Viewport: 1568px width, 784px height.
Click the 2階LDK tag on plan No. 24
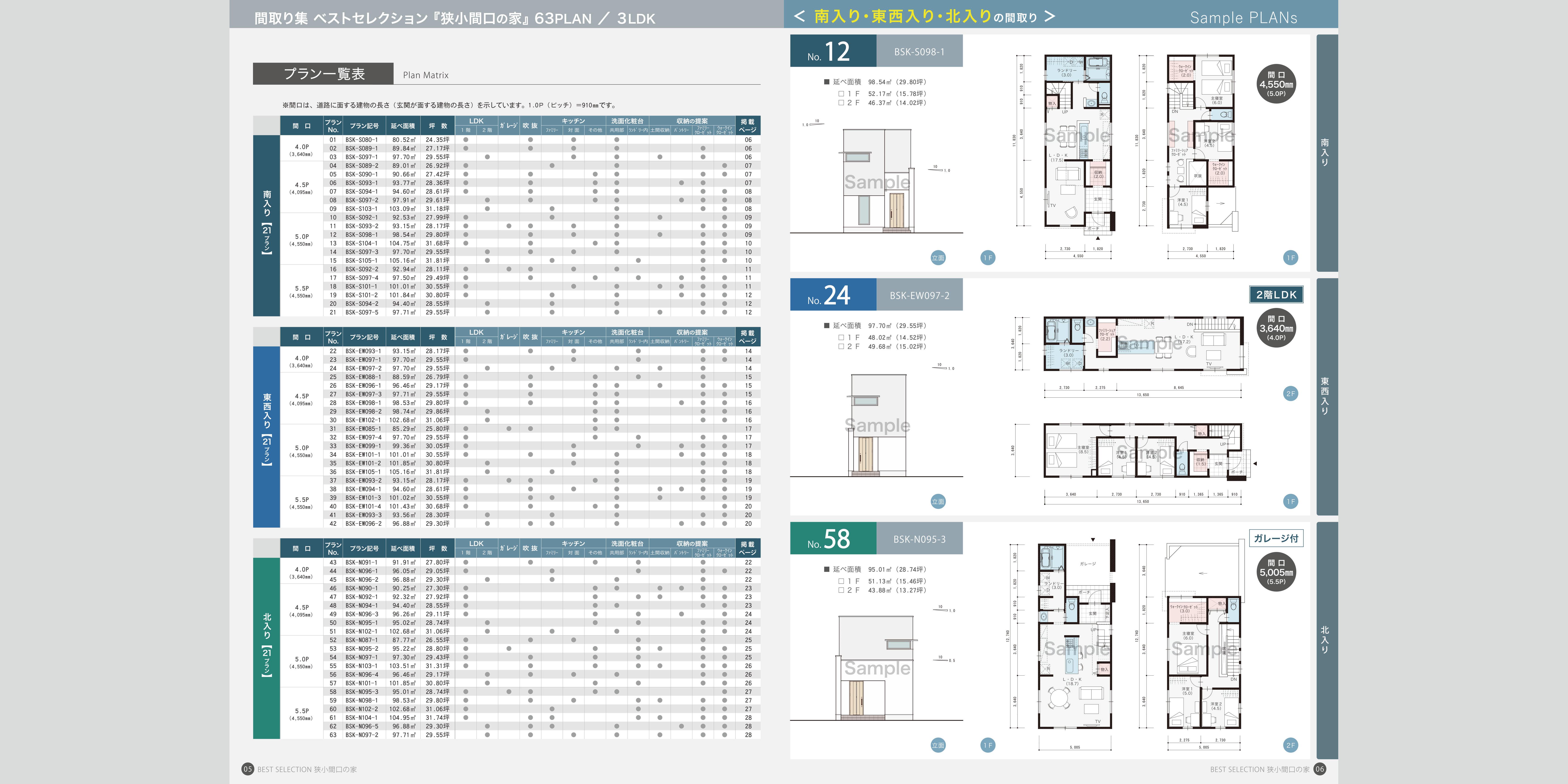click(x=1276, y=295)
